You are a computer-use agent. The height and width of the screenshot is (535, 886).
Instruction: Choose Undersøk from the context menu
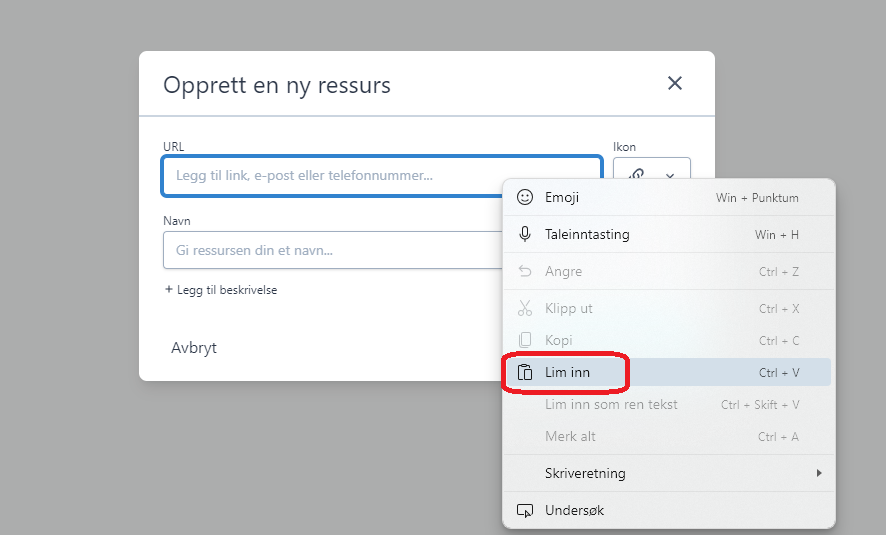click(574, 511)
